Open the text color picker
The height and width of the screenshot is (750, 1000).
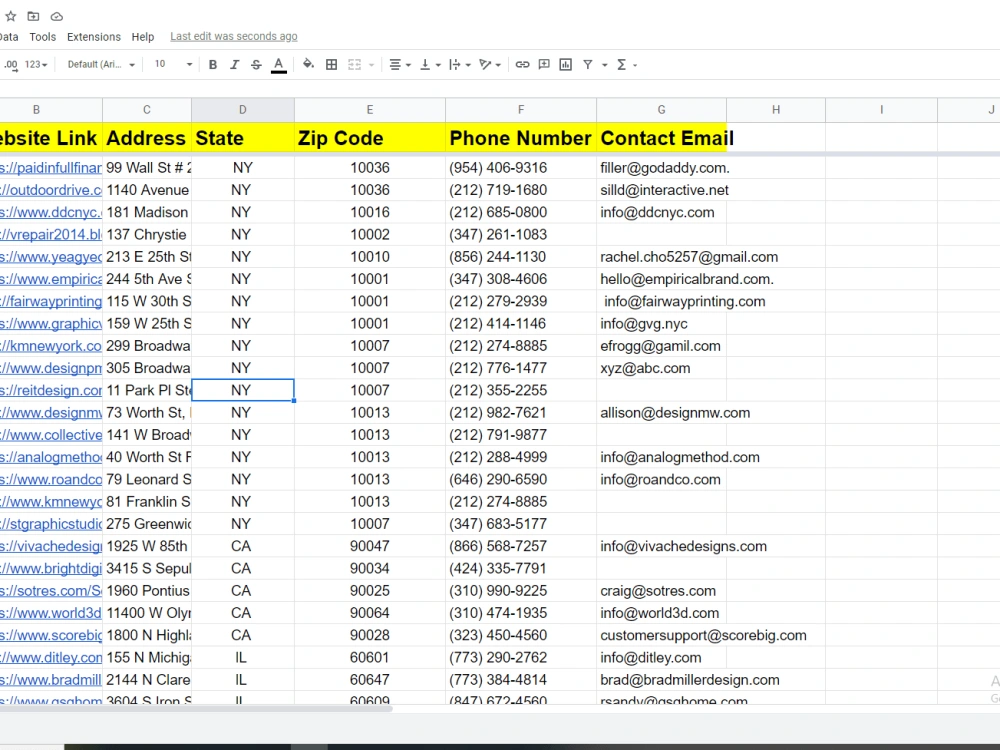279,64
